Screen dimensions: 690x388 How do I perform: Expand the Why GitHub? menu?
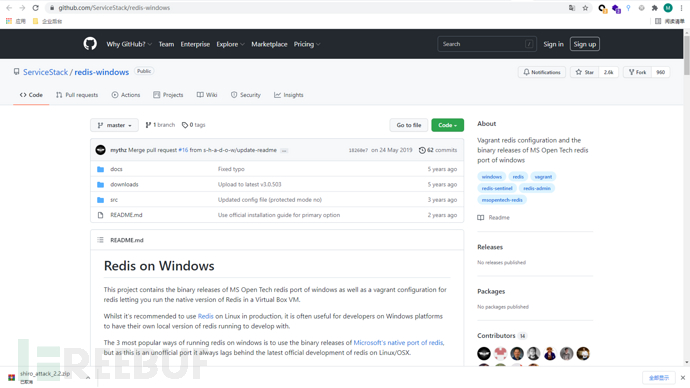point(129,44)
